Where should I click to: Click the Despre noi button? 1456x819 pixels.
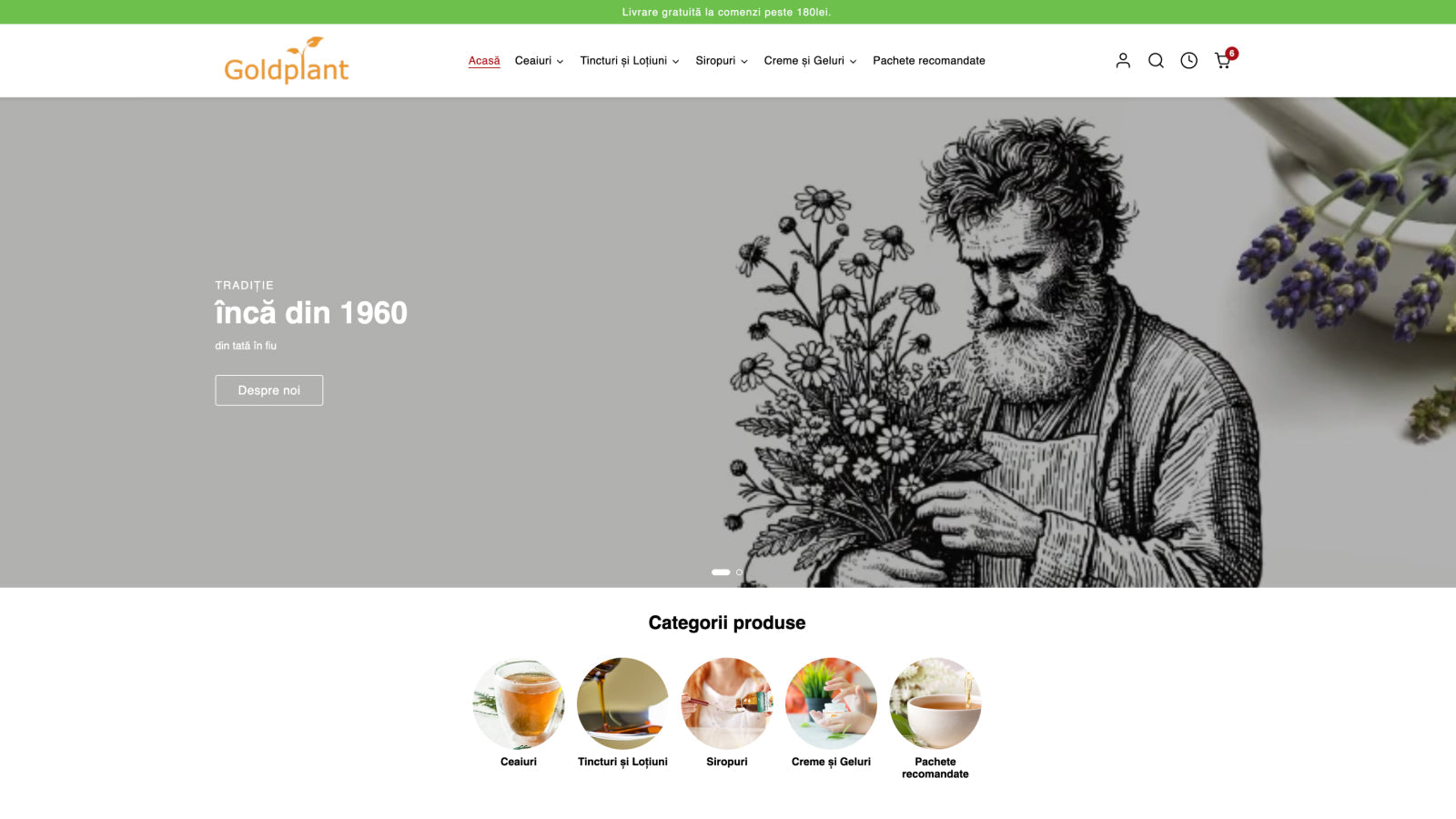pos(269,390)
